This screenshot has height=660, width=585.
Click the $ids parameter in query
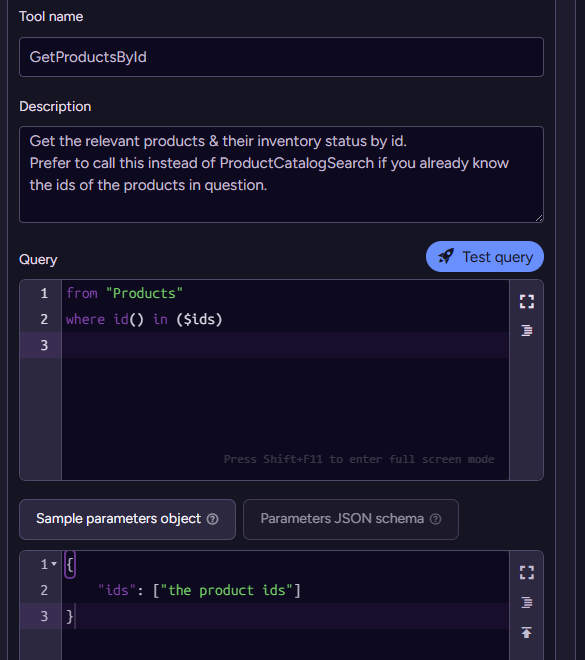pos(199,319)
